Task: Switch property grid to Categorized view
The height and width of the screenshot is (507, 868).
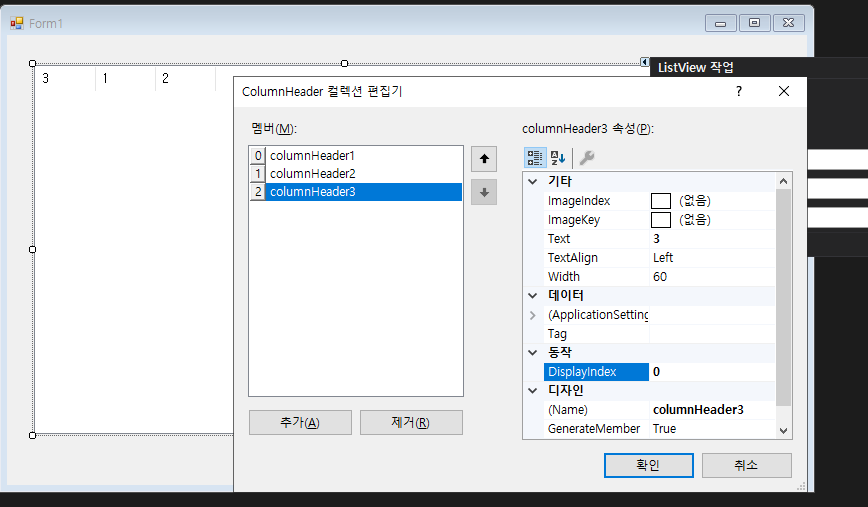Action: 535,158
